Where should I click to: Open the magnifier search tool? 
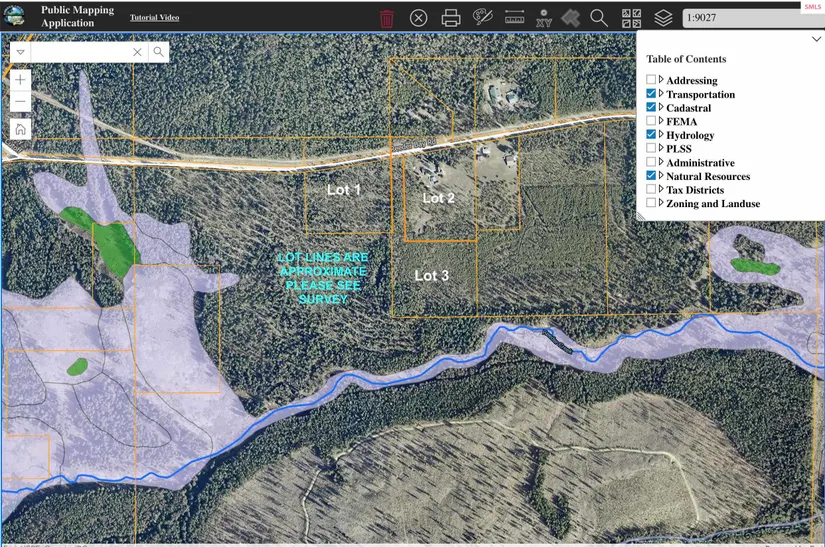coord(599,18)
